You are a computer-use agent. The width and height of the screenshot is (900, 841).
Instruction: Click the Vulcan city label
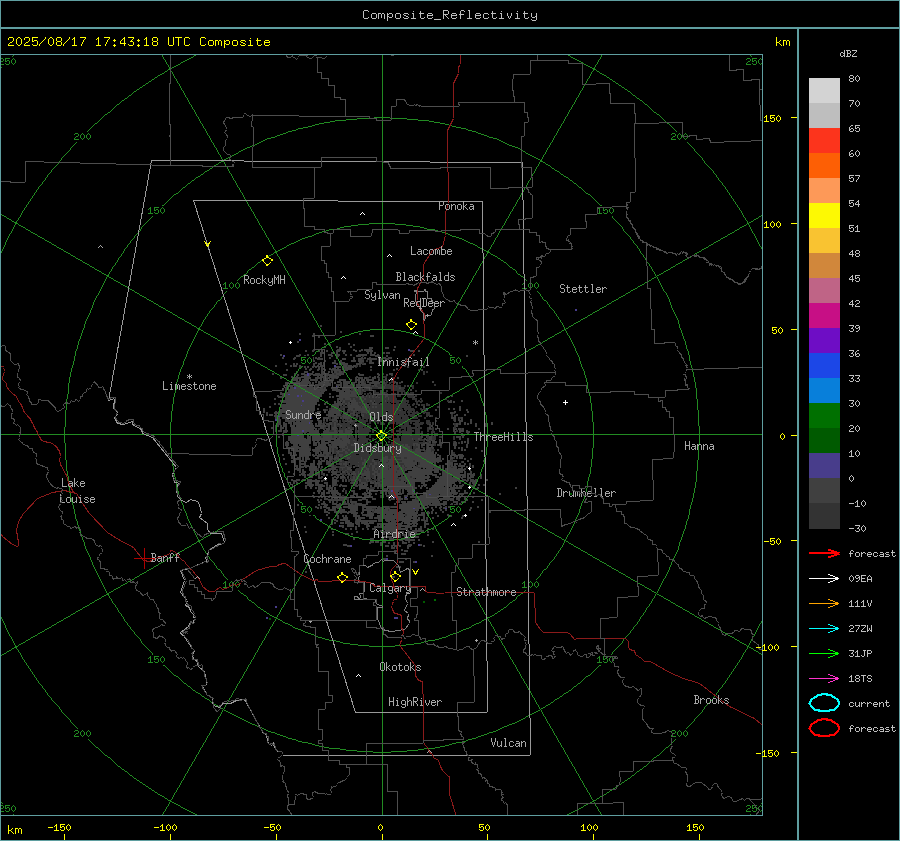(x=508, y=743)
